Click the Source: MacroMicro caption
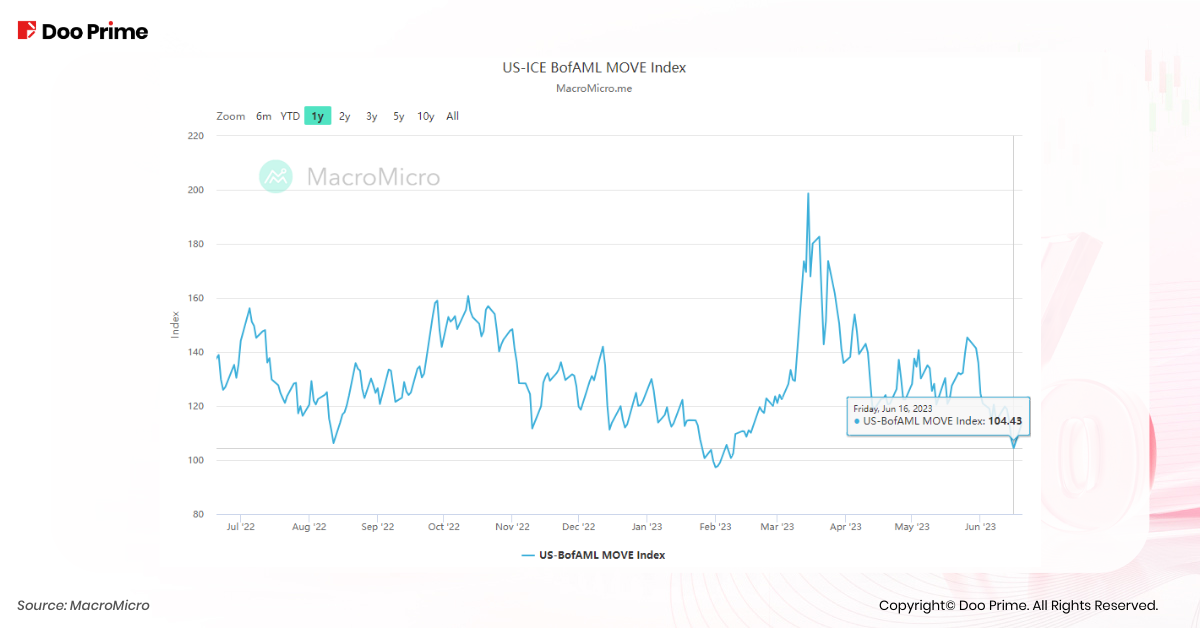The image size is (1200, 628). click(x=83, y=605)
